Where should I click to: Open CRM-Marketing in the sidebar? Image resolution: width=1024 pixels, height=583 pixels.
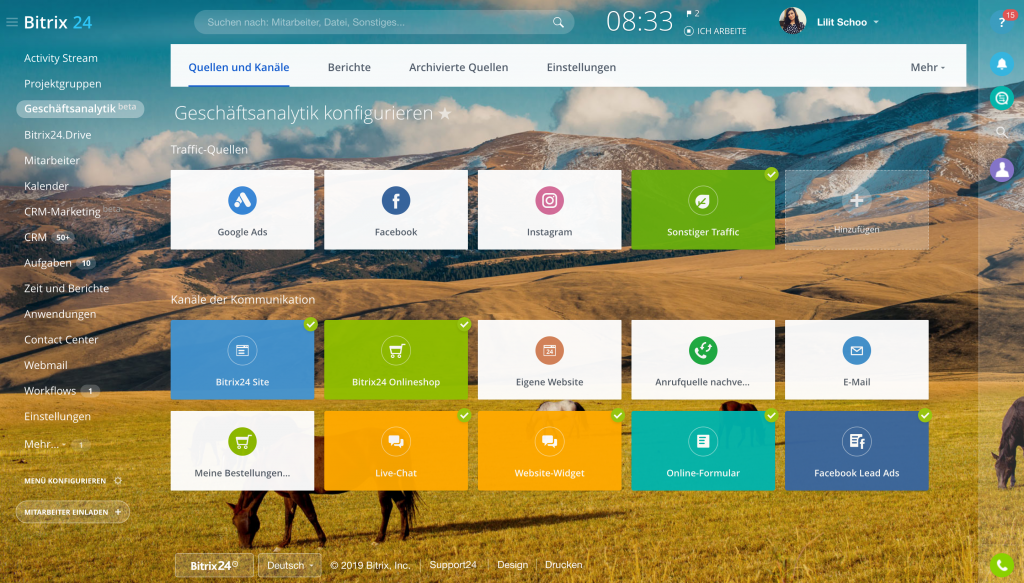(x=62, y=212)
